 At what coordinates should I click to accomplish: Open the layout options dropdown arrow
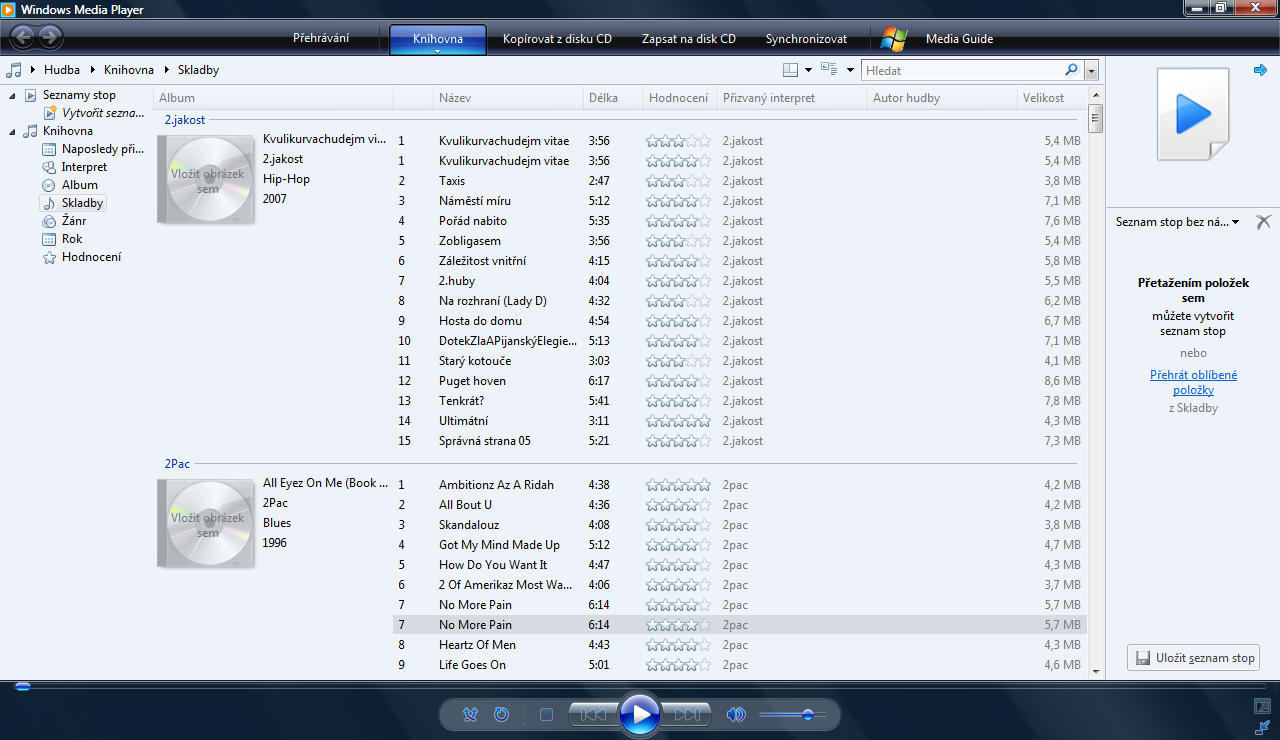point(808,70)
